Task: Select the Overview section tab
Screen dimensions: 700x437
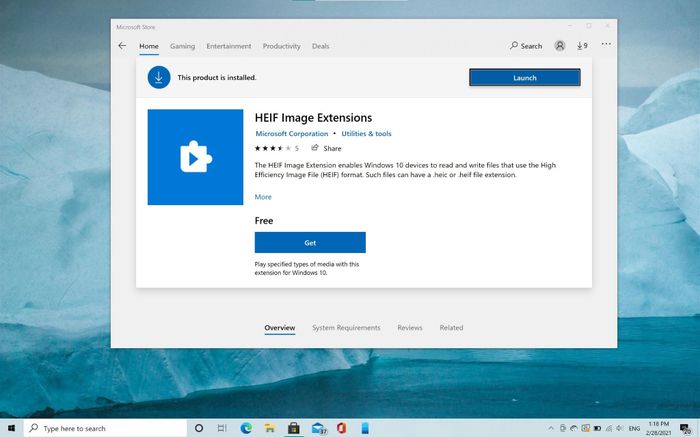Action: coord(279,328)
